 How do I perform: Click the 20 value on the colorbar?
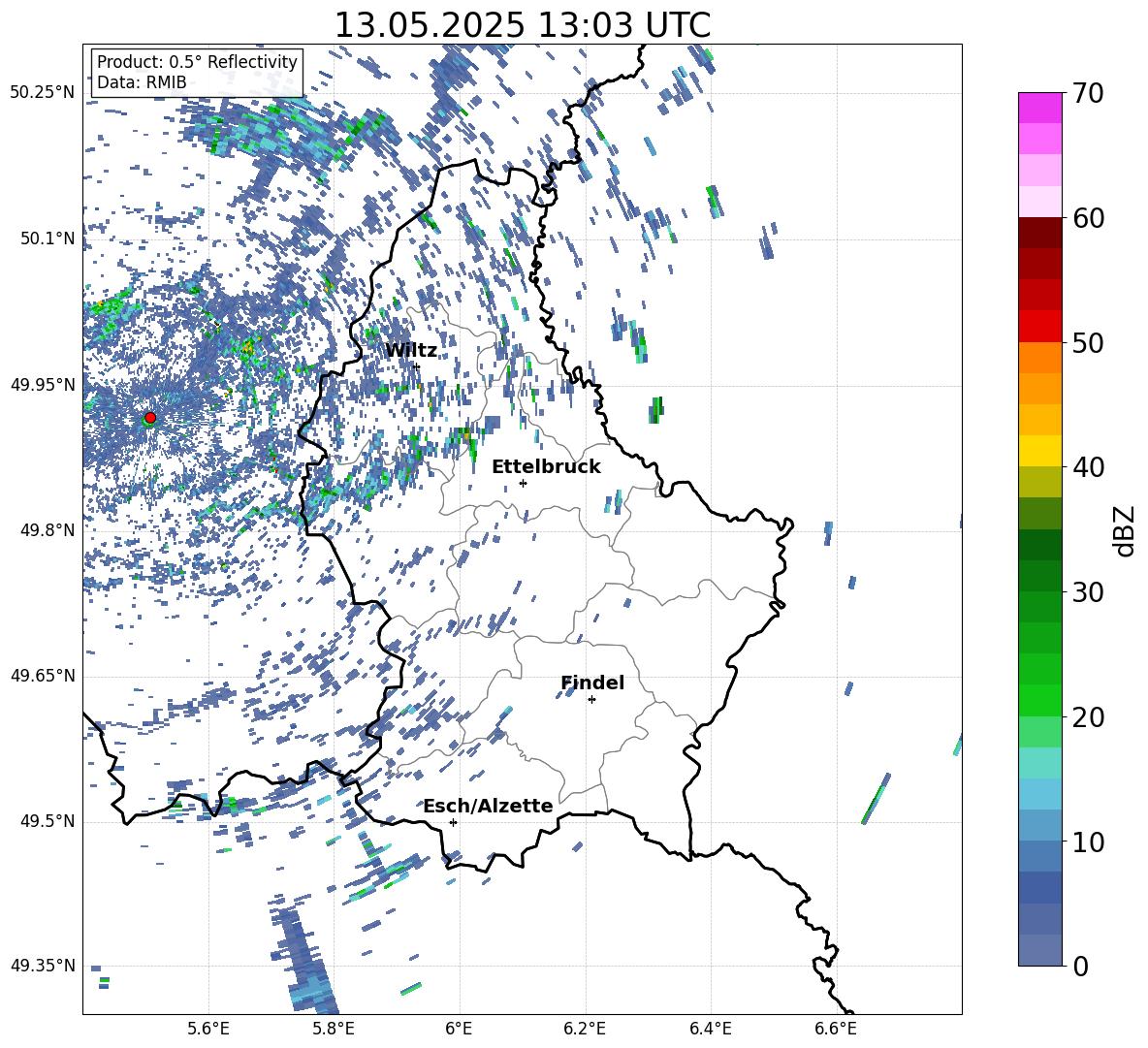click(x=1089, y=717)
